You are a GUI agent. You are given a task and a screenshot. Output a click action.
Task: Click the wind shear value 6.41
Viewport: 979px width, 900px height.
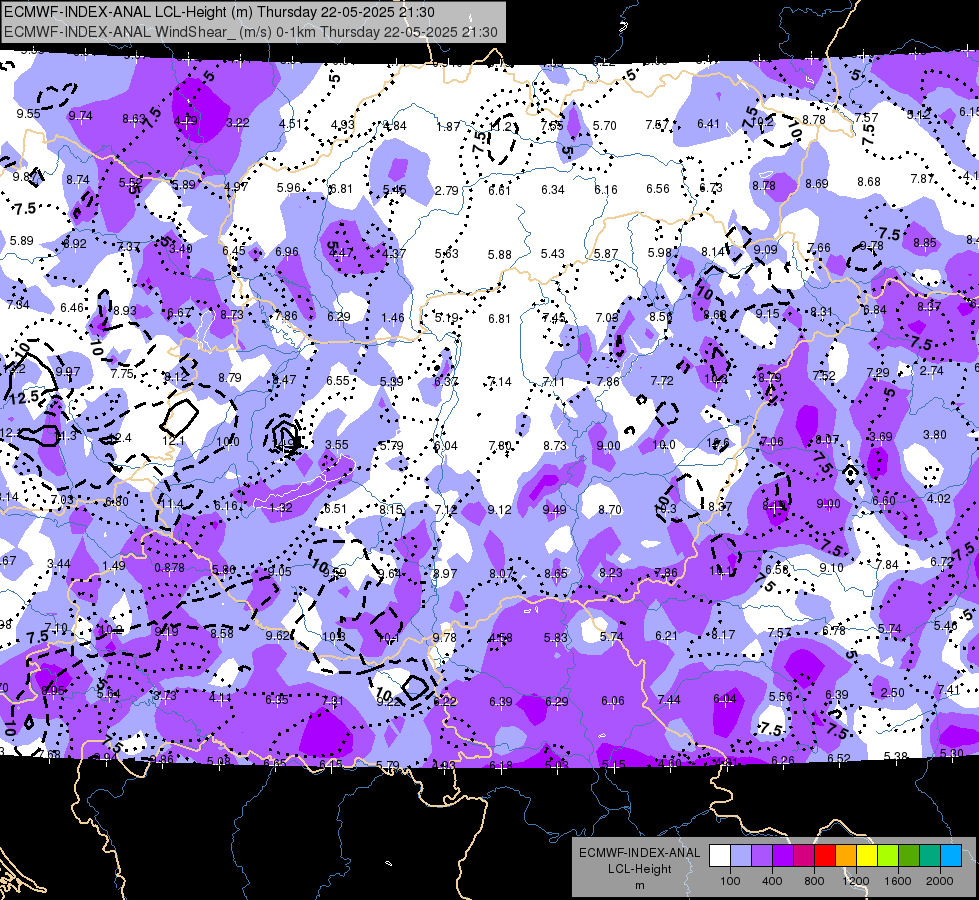pyautogui.click(x=708, y=124)
